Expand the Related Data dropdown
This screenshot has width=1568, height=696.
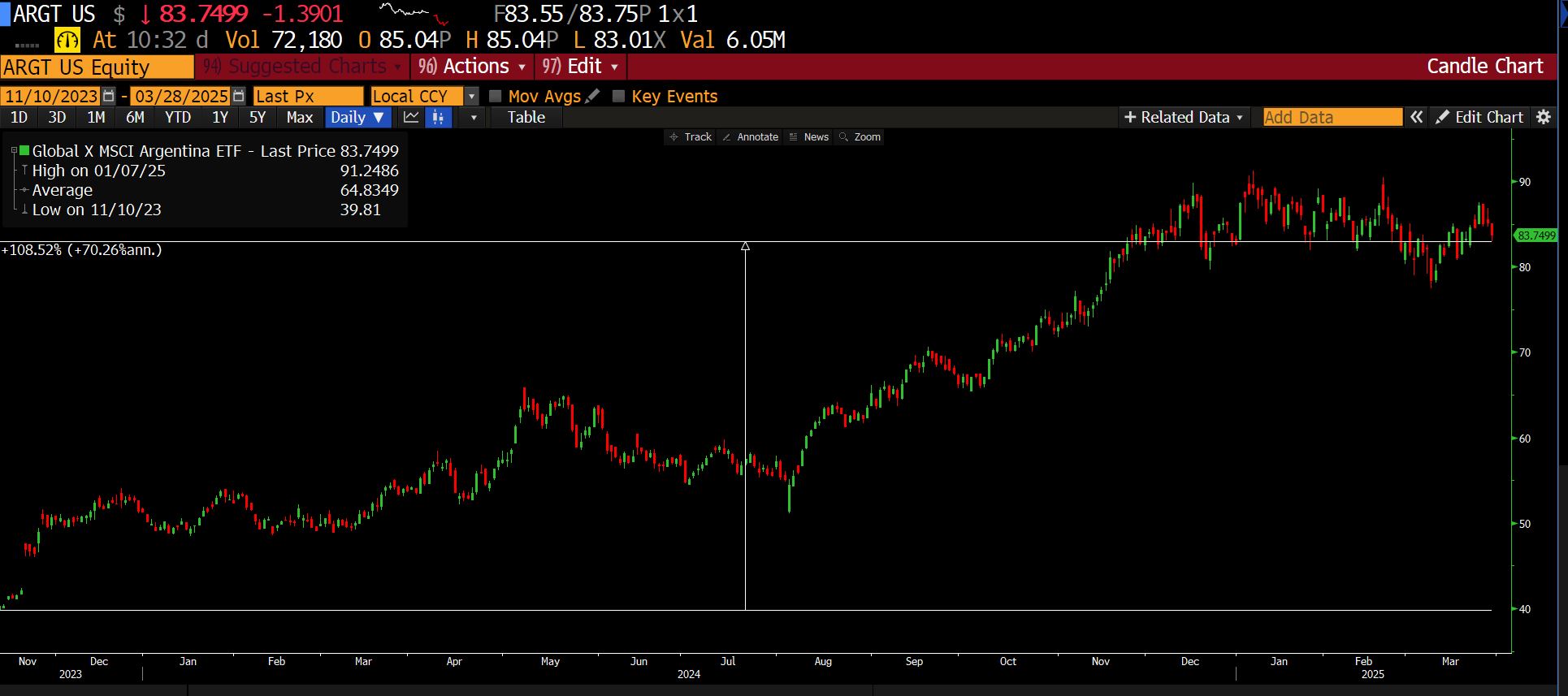[x=1183, y=117]
